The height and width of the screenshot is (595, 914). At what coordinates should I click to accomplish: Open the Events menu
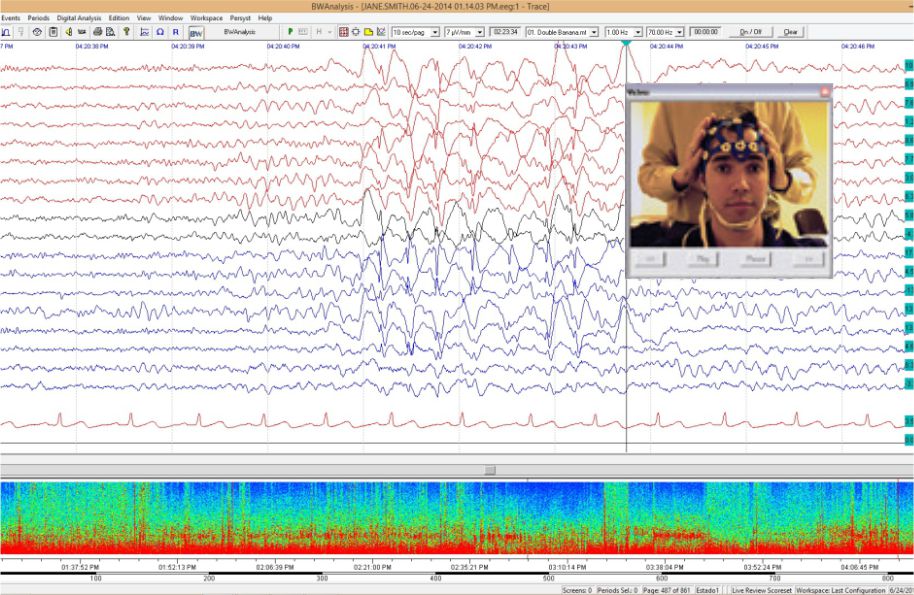(10, 18)
